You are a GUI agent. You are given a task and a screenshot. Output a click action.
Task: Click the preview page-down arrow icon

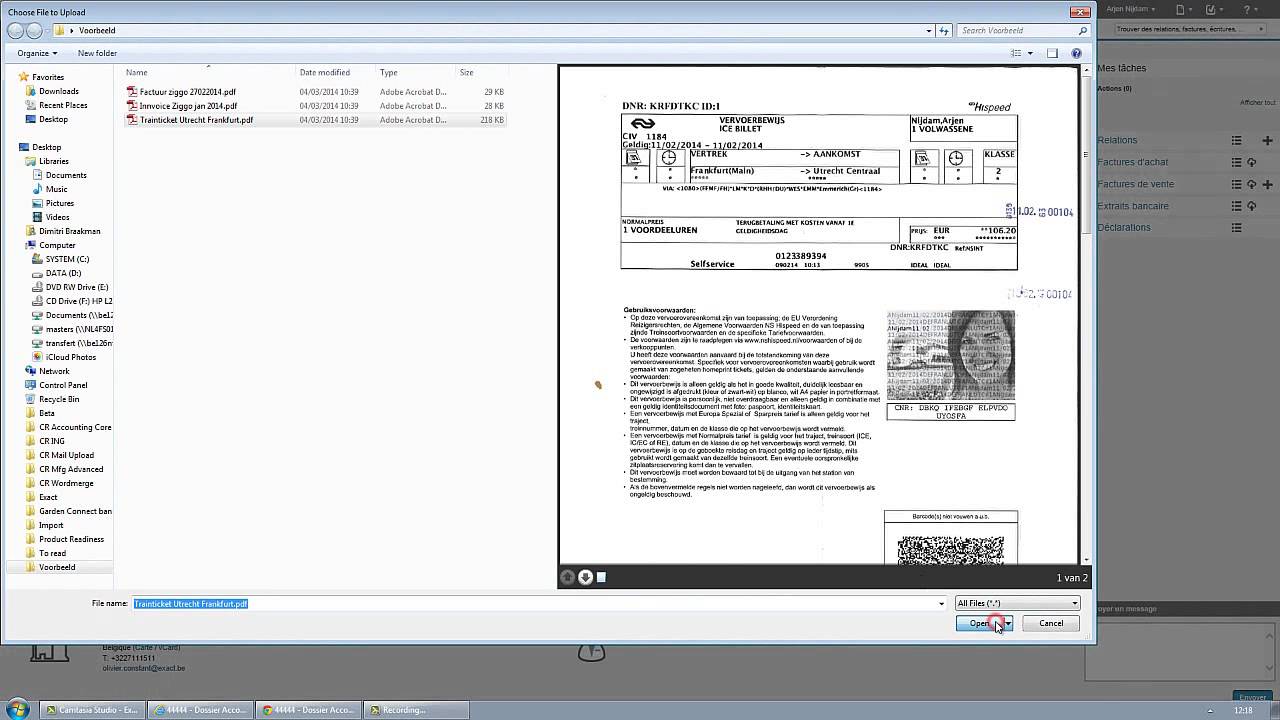[586, 577]
